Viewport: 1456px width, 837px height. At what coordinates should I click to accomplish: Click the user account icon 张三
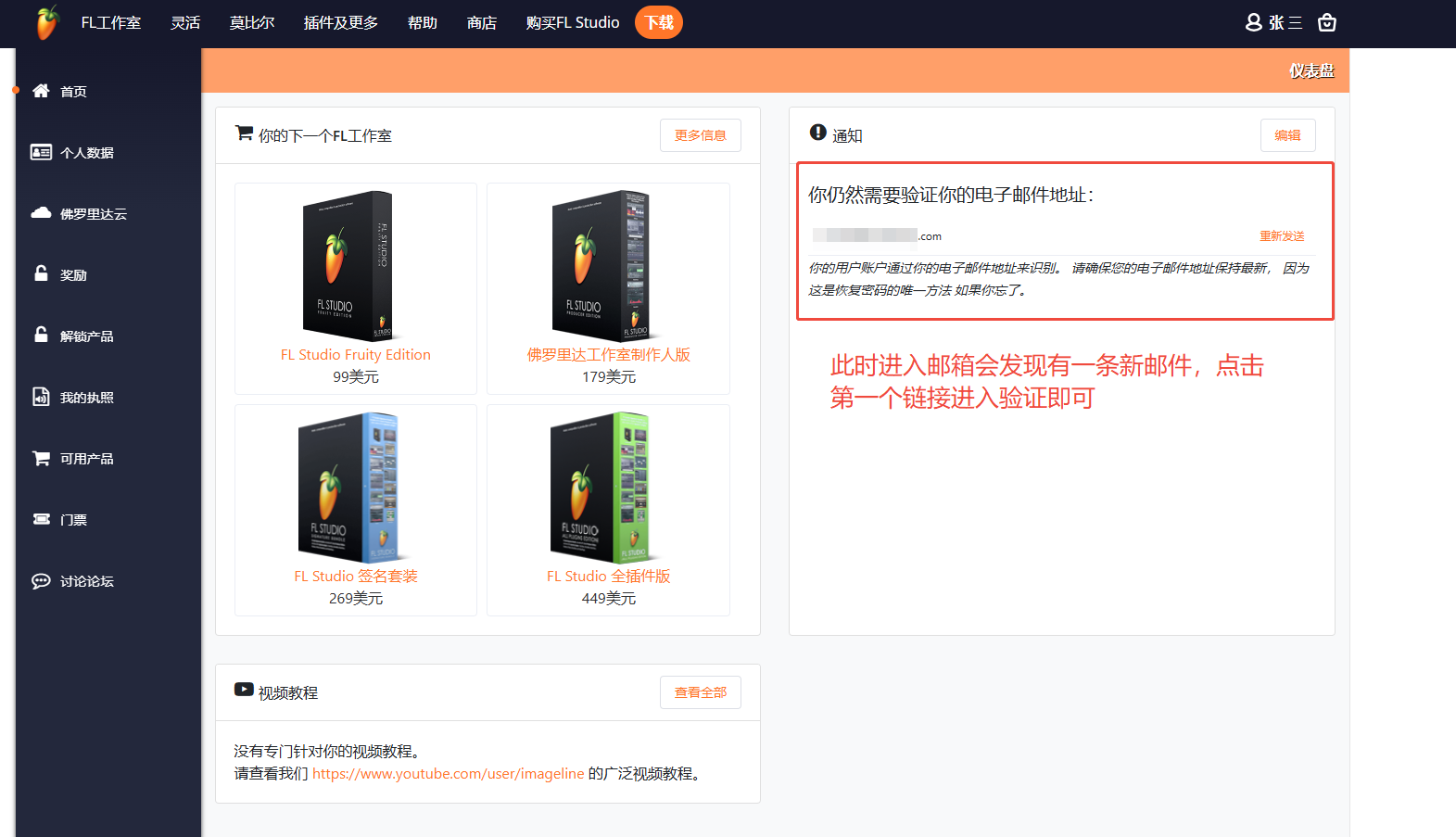pos(1254,22)
